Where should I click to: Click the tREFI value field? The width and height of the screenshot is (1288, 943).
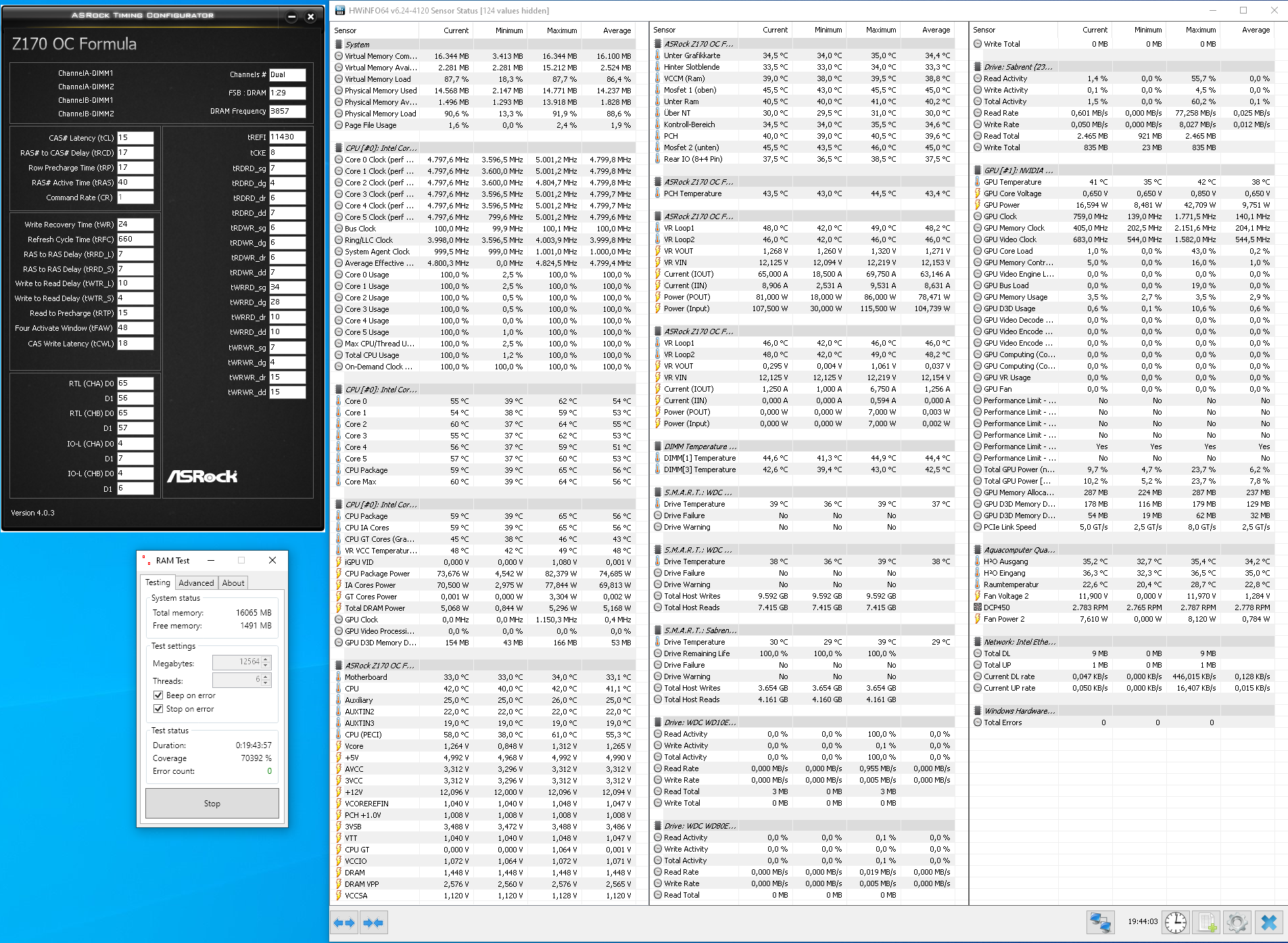287,137
